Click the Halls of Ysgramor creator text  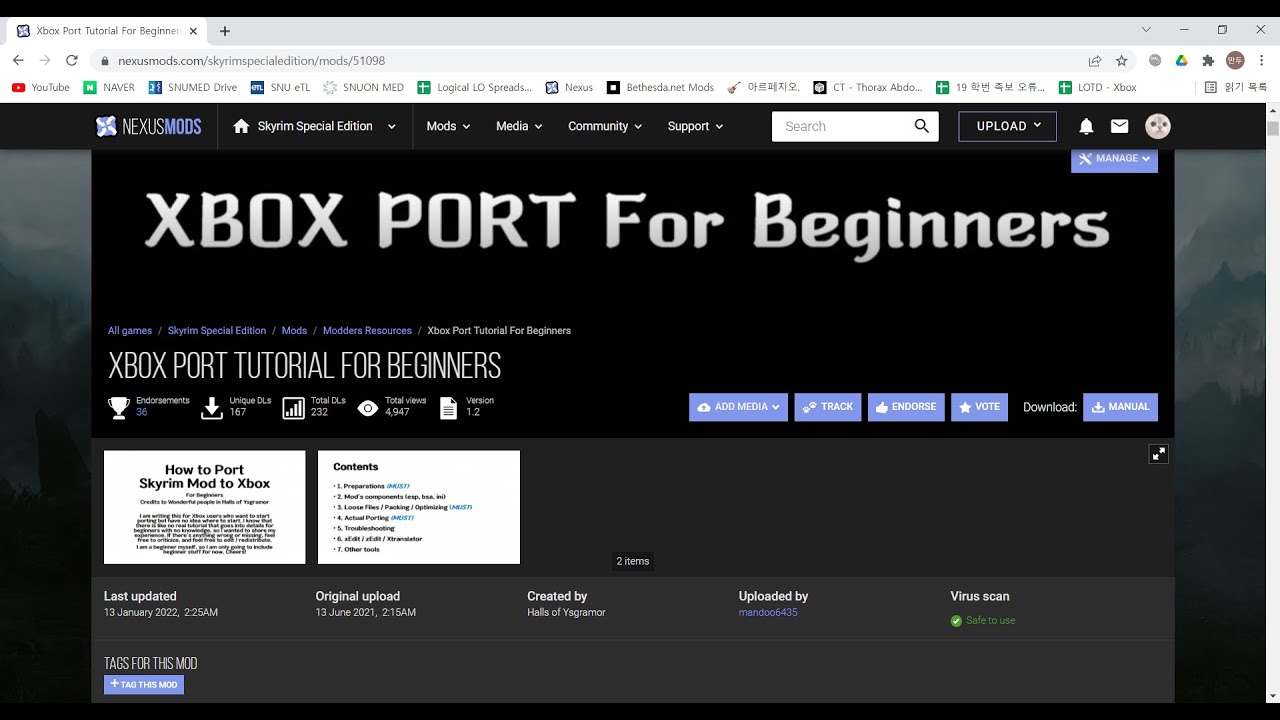coord(567,612)
